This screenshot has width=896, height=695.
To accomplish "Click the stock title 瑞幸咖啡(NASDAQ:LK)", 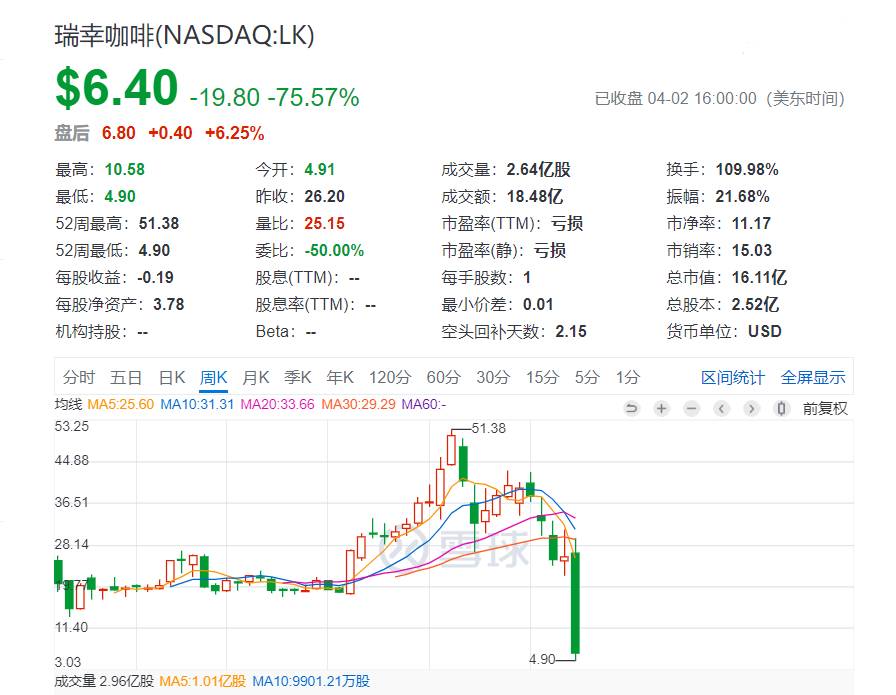I will (x=185, y=35).
